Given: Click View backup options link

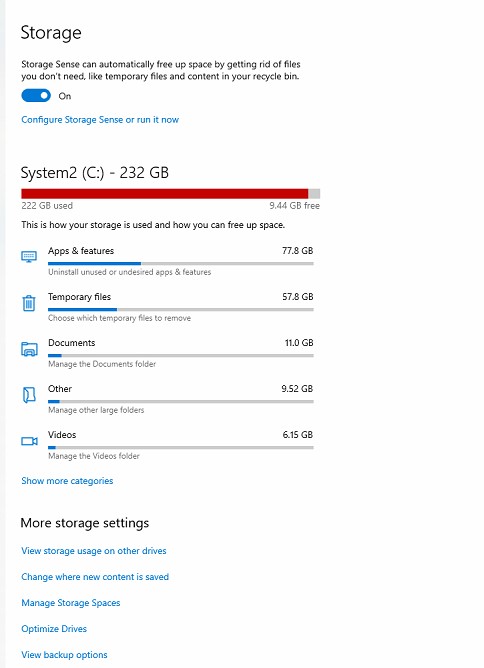Looking at the screenshot, I should point(64,655).
